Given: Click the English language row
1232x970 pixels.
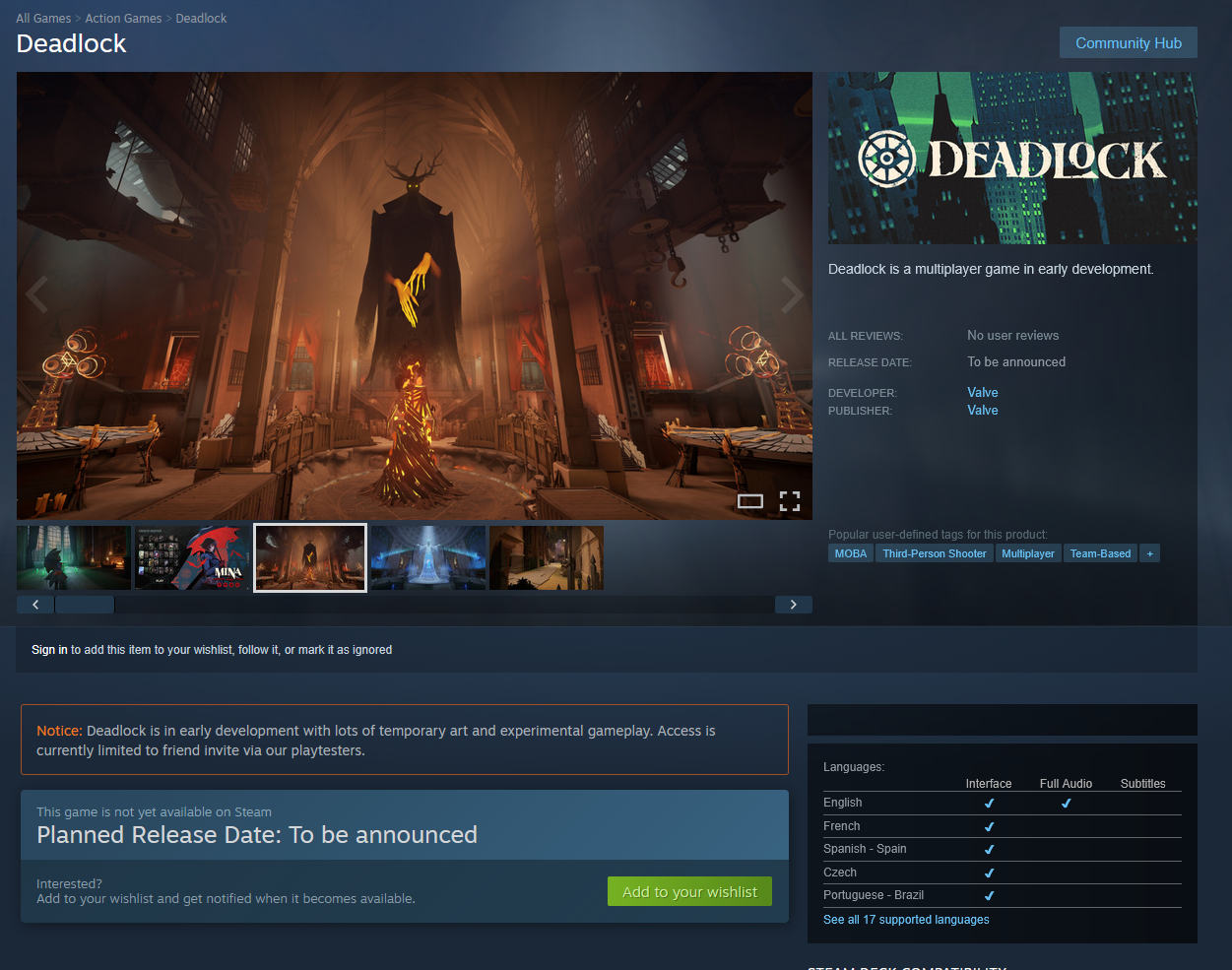Looking at the screenshot, I should coord(1003,803).
